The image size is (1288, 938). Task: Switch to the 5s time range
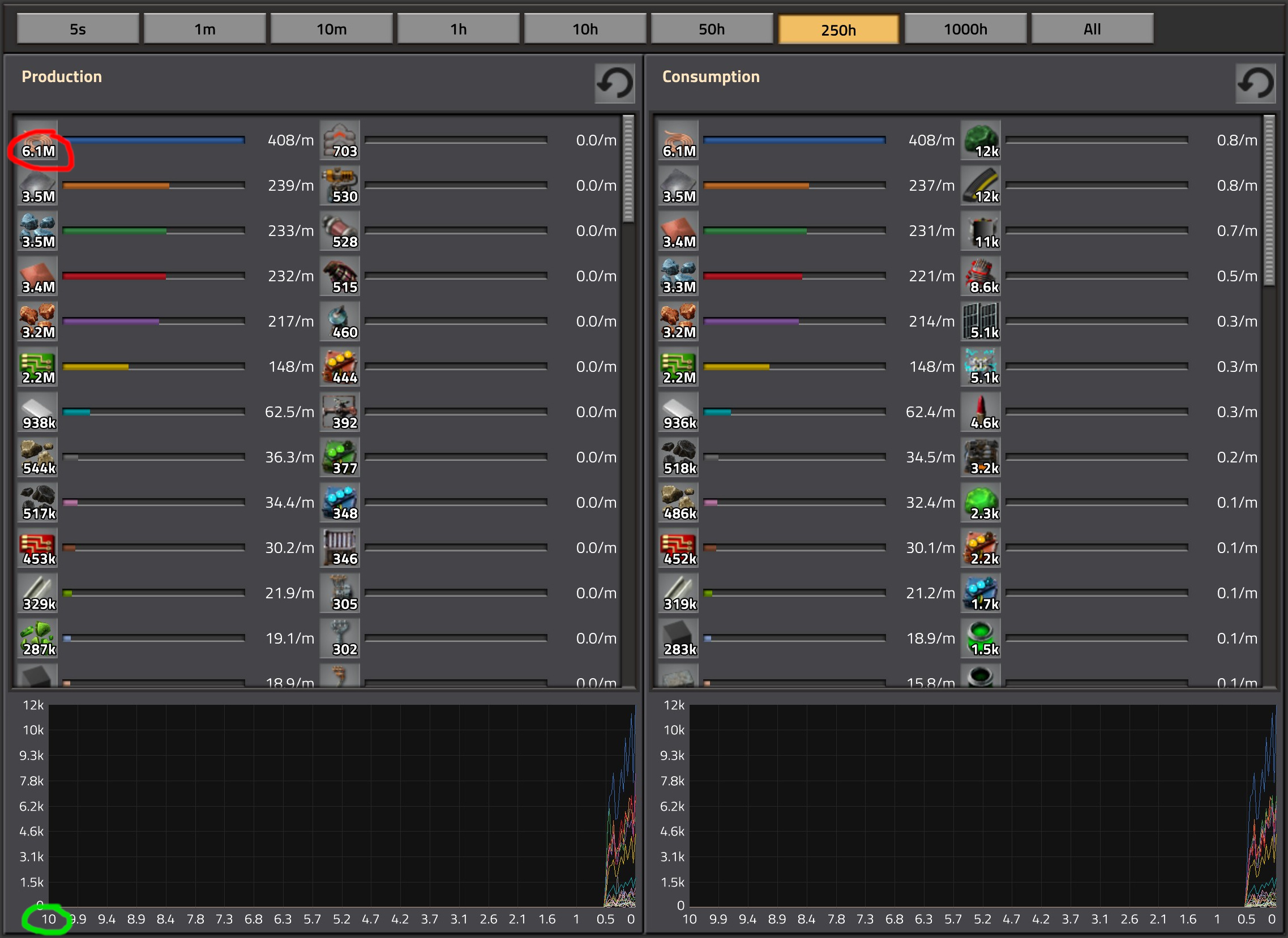[x=78, y=29]
